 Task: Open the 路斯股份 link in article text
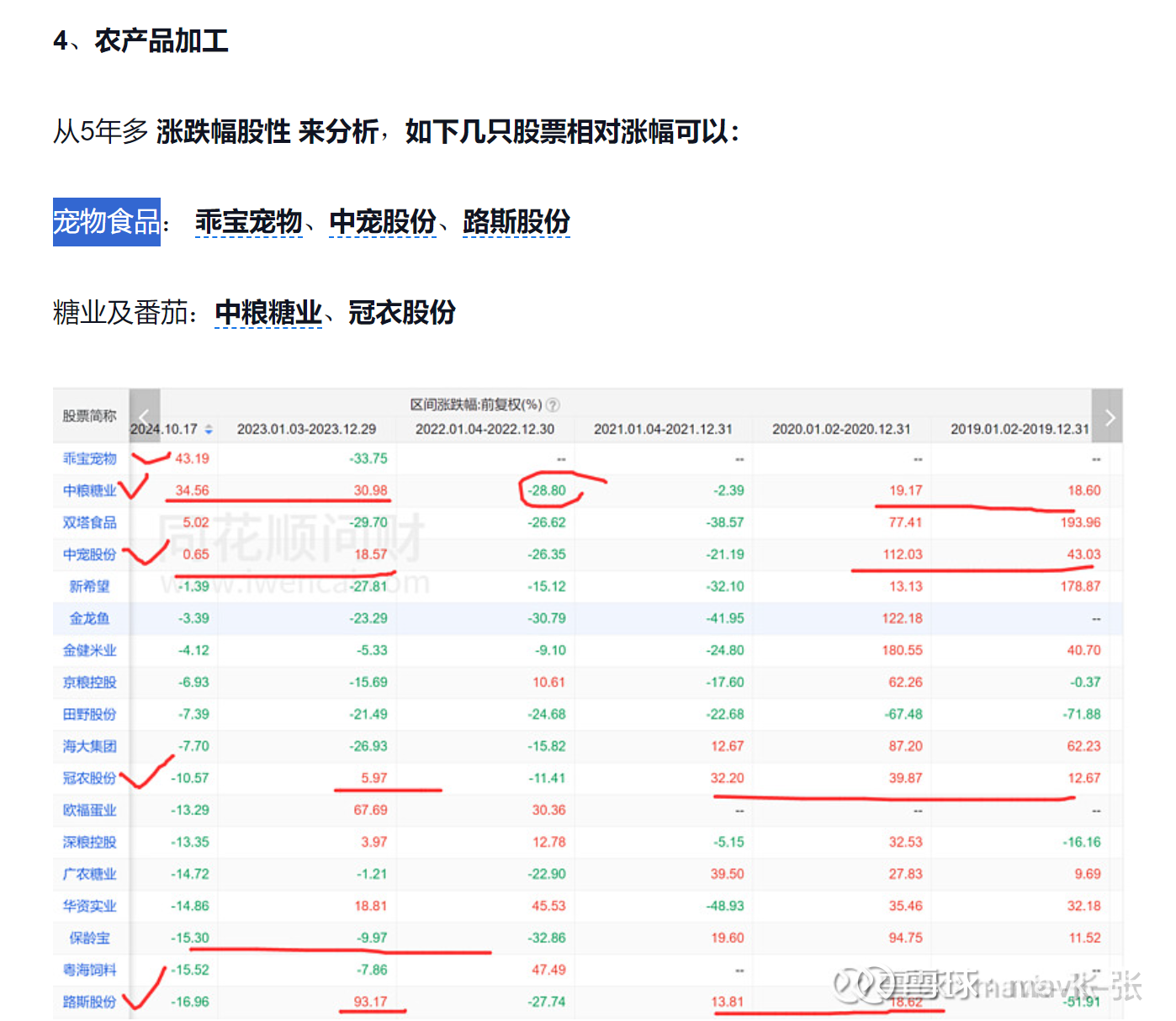[x=516, y=222]
